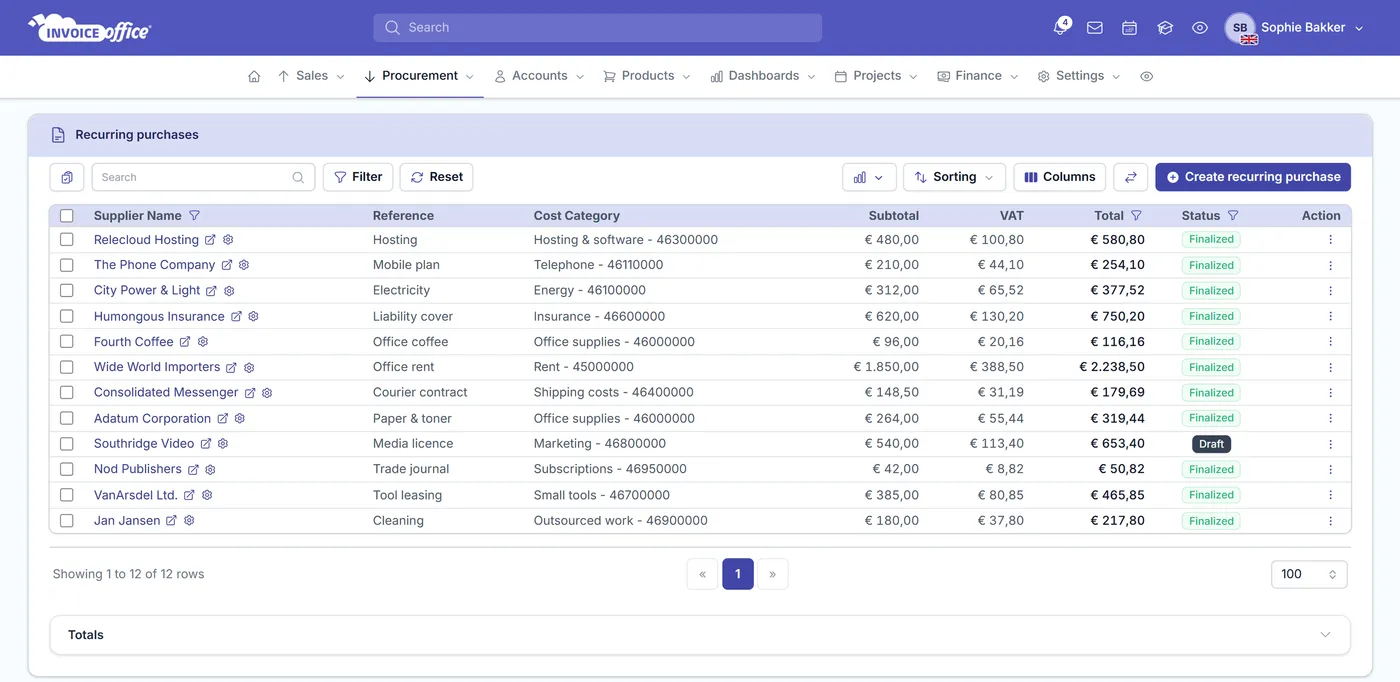Viewport: 1400px width, 682px height.
Task: Tick the Wide World Importers checkbox
Action: pyautogui.click(x=67, y=367)
